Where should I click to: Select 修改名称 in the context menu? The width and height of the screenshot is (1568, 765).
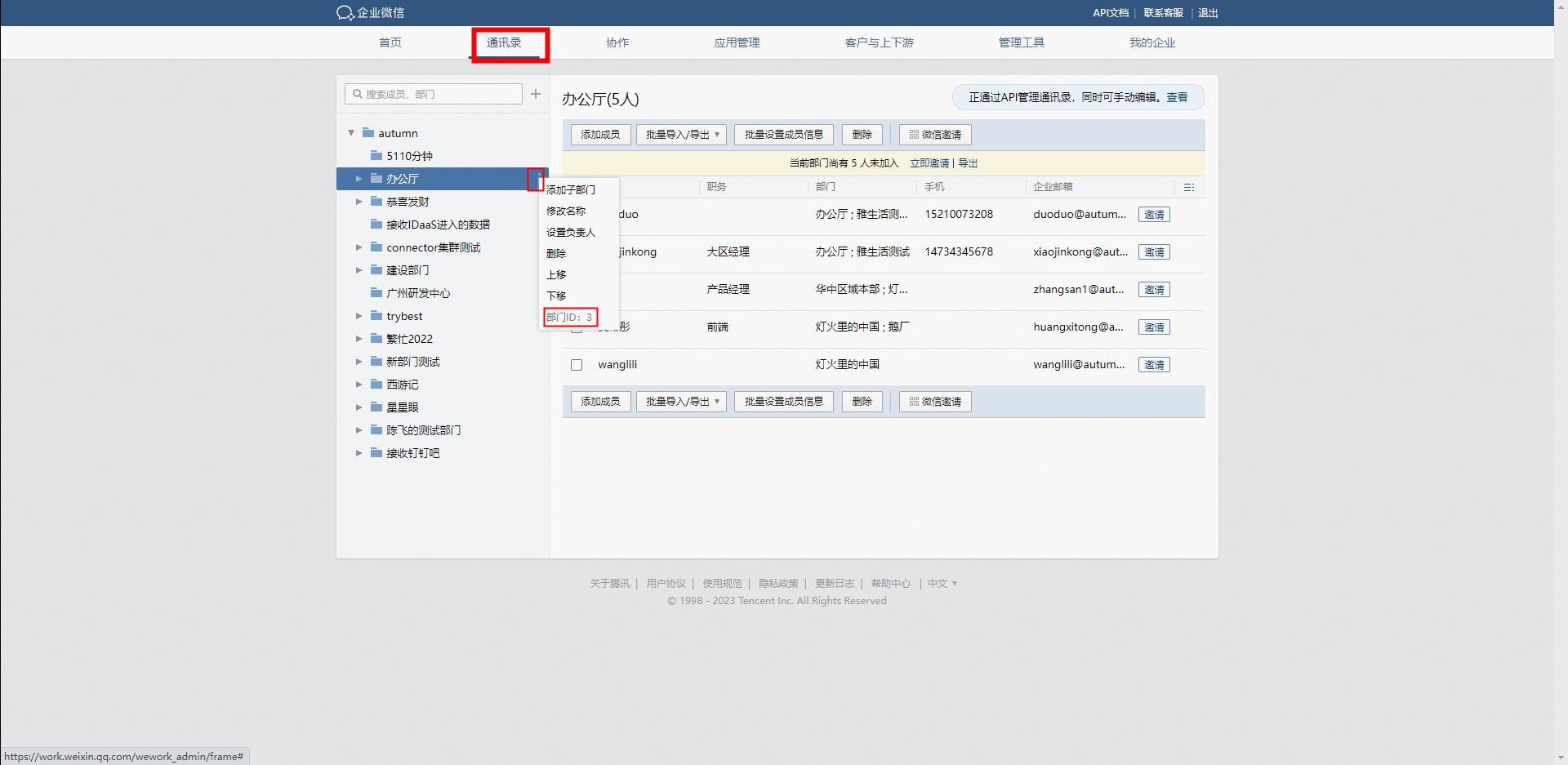[566, 211]
